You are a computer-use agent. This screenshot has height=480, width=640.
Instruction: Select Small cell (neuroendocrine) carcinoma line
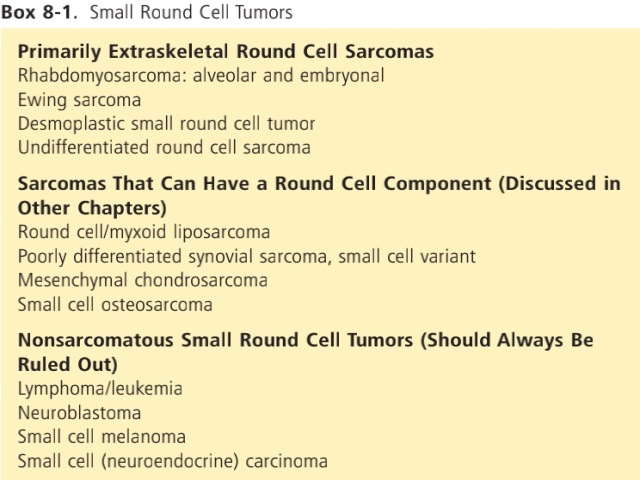pyautogui.click(x=173, y=461)
